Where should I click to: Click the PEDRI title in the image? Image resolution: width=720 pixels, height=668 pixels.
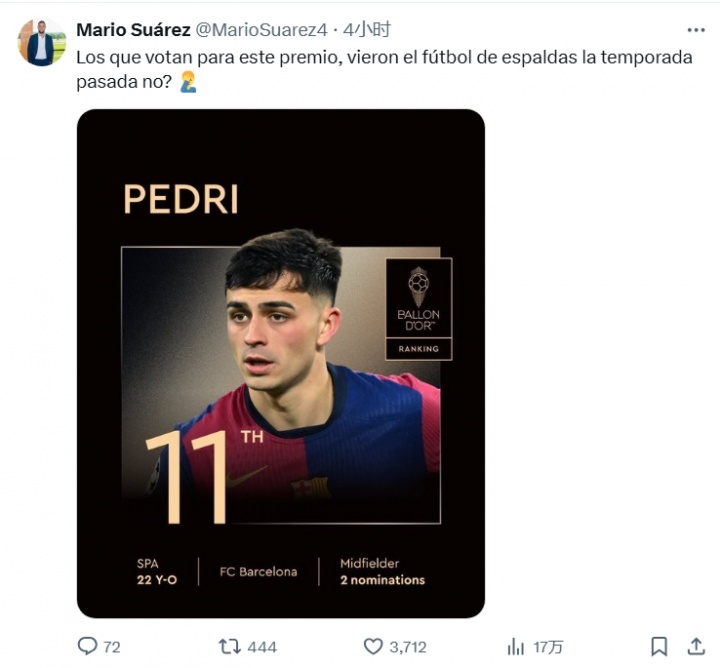[x=181, y=199]
